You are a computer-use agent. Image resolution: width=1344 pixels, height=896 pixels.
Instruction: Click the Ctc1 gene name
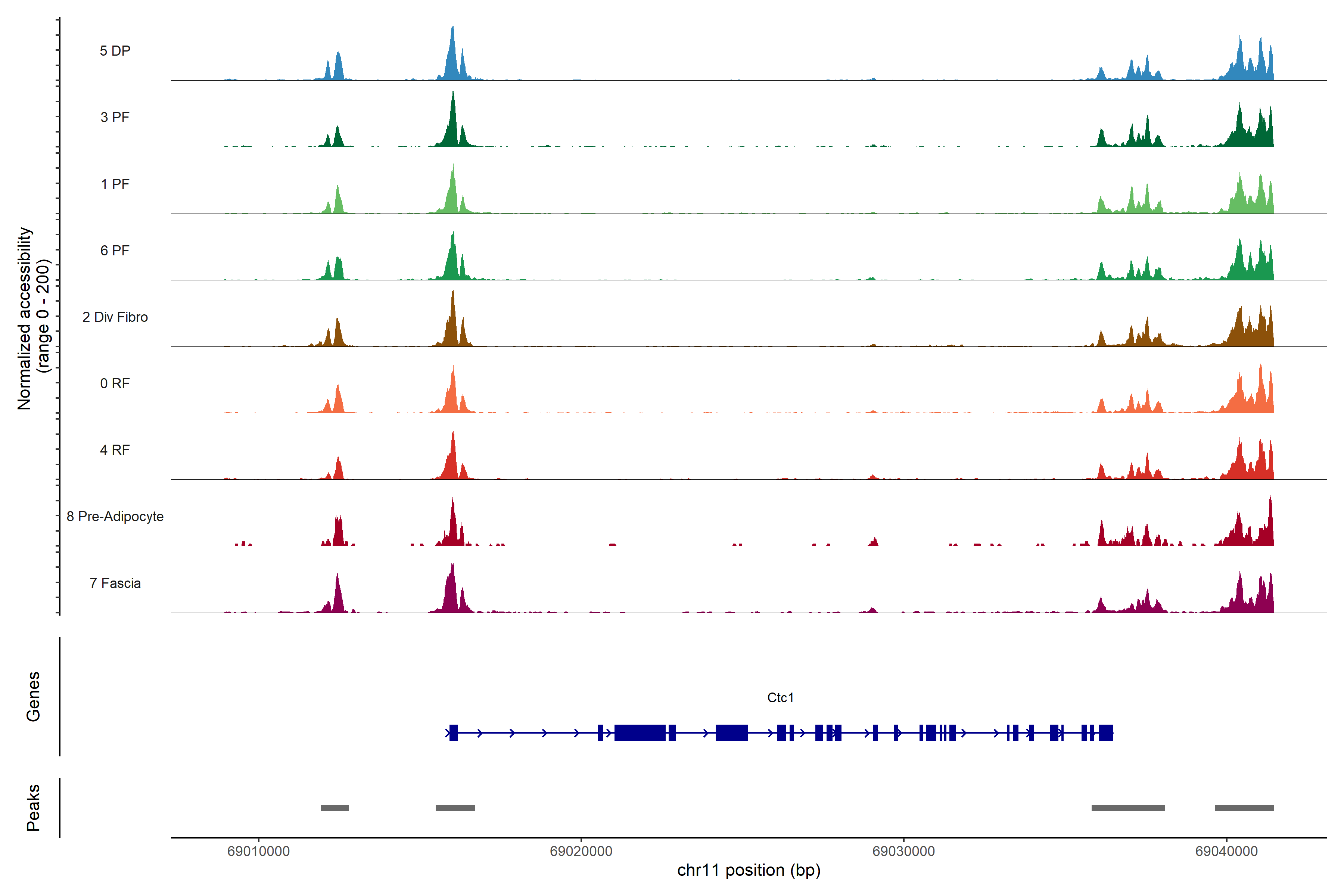point(780,697)
